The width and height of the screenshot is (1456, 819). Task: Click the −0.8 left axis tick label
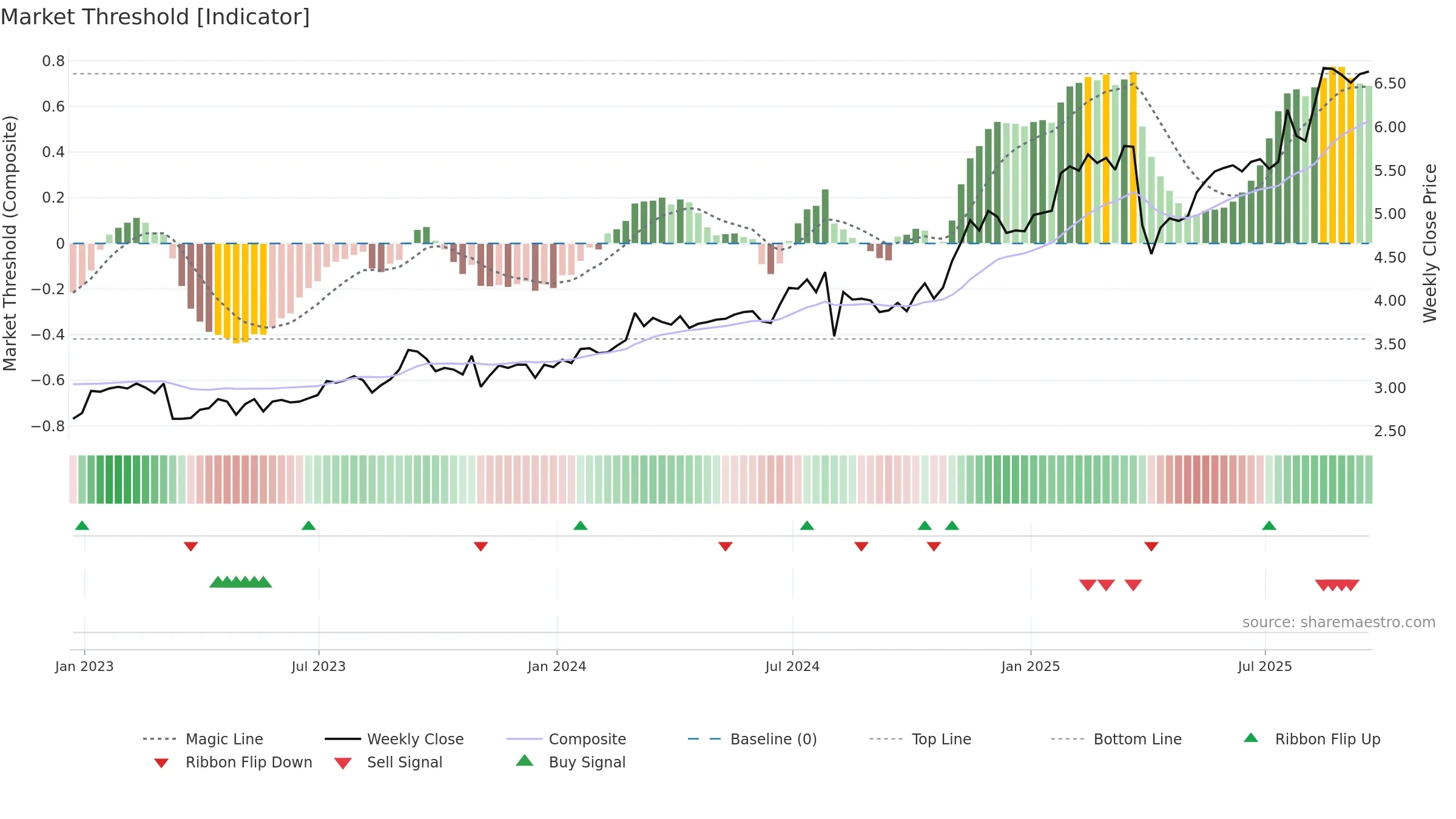(48, 426)
